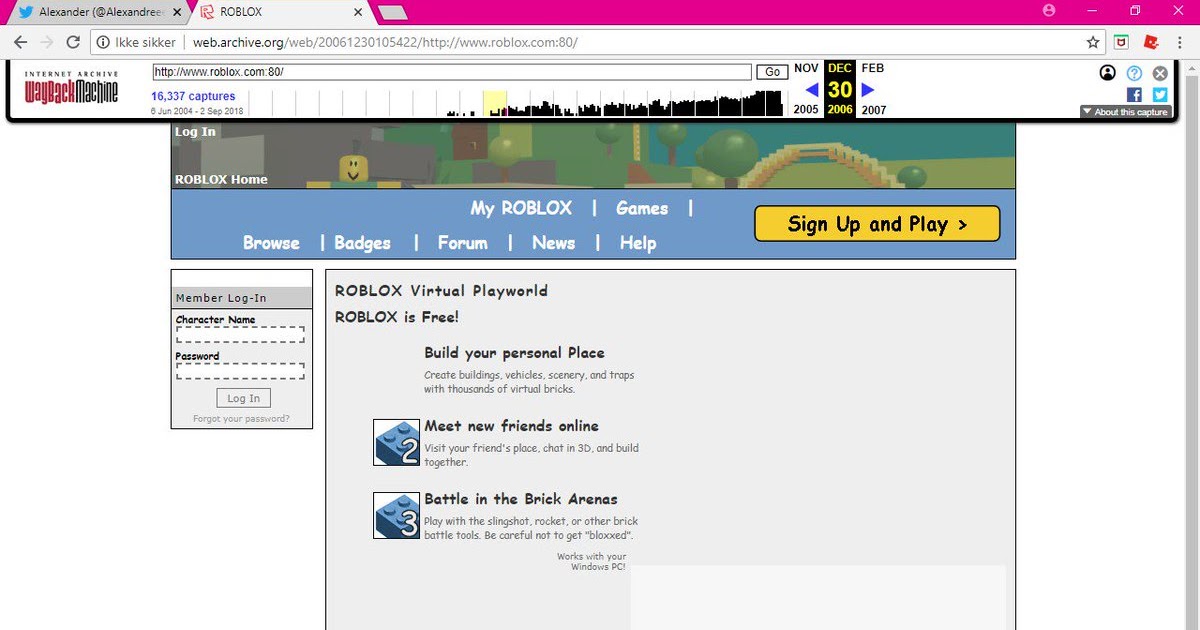Click the Wayback URL input field
Viewport: 1200px width, 630px height.
click(x=451, y=72)
